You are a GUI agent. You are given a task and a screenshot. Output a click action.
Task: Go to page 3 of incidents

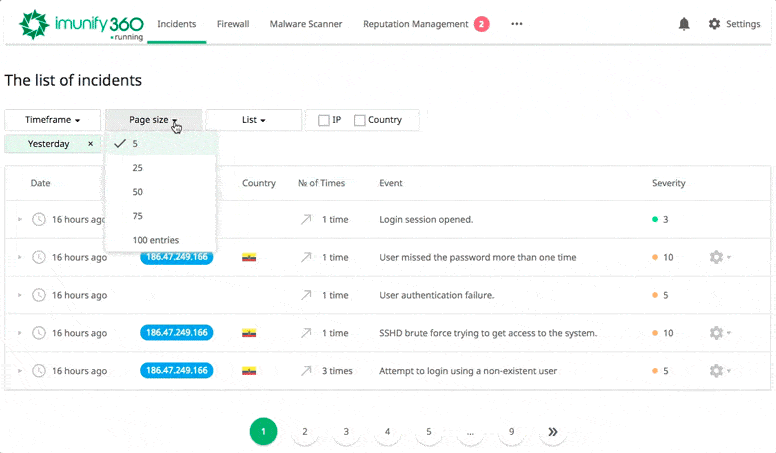pyautogui.click(x=346, y=432)
